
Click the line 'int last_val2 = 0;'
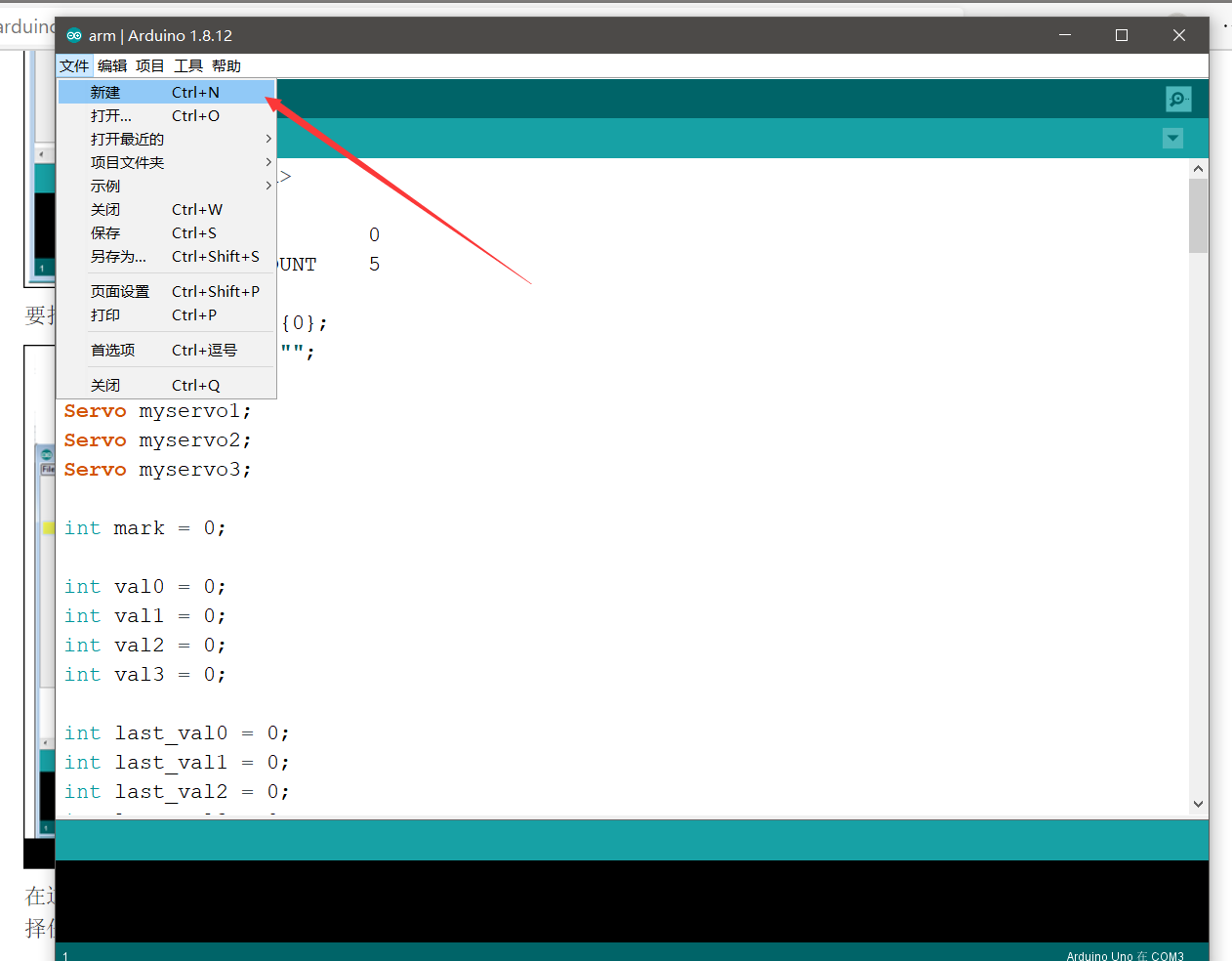177,792
